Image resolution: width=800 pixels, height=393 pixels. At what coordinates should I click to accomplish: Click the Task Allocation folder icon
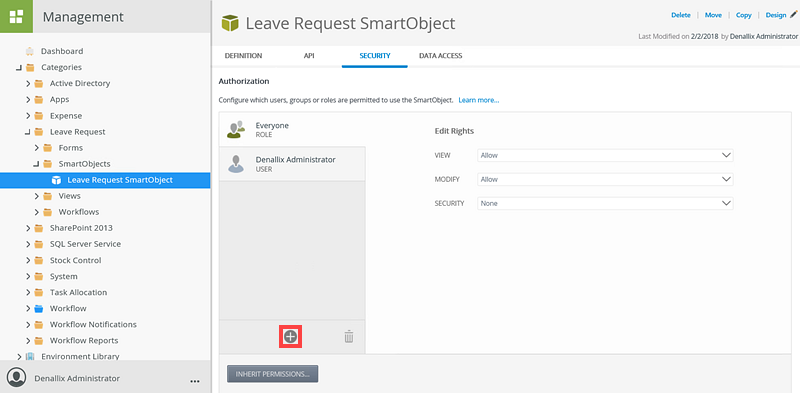pyautogui.click(x=39, y=292)
